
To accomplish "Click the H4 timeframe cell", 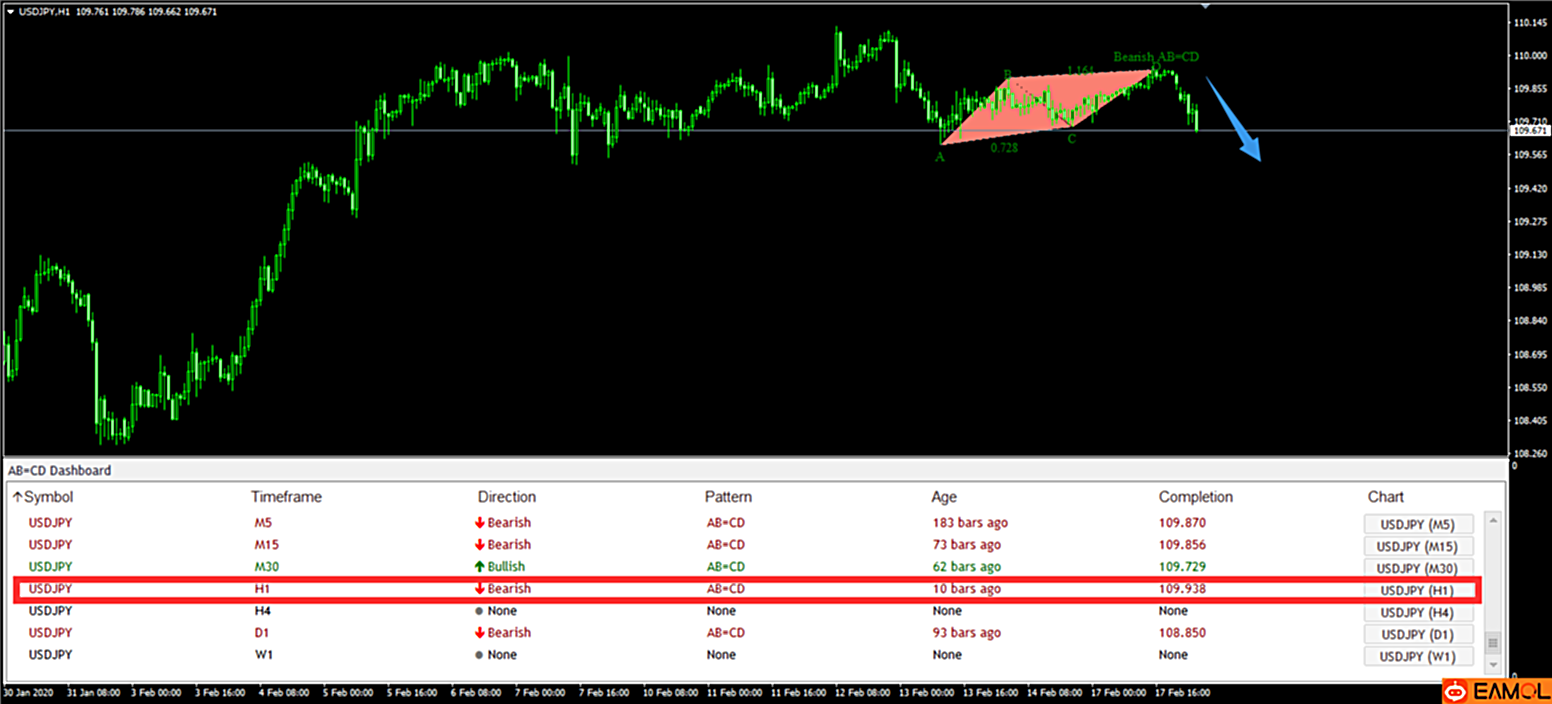I will (263, 611).
